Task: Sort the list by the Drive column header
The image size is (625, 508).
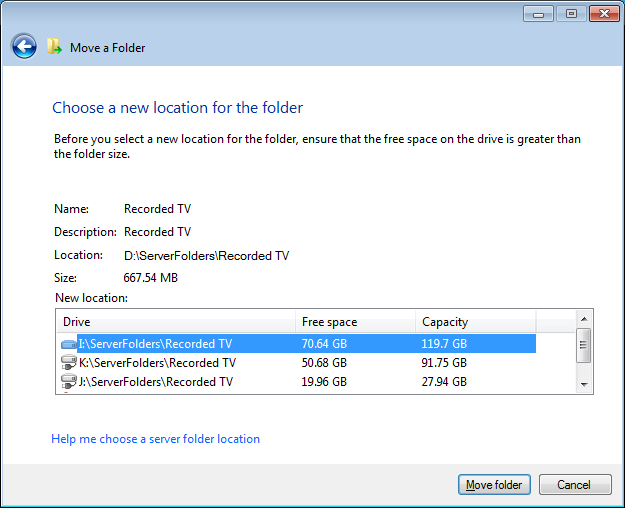Action: 176,322
